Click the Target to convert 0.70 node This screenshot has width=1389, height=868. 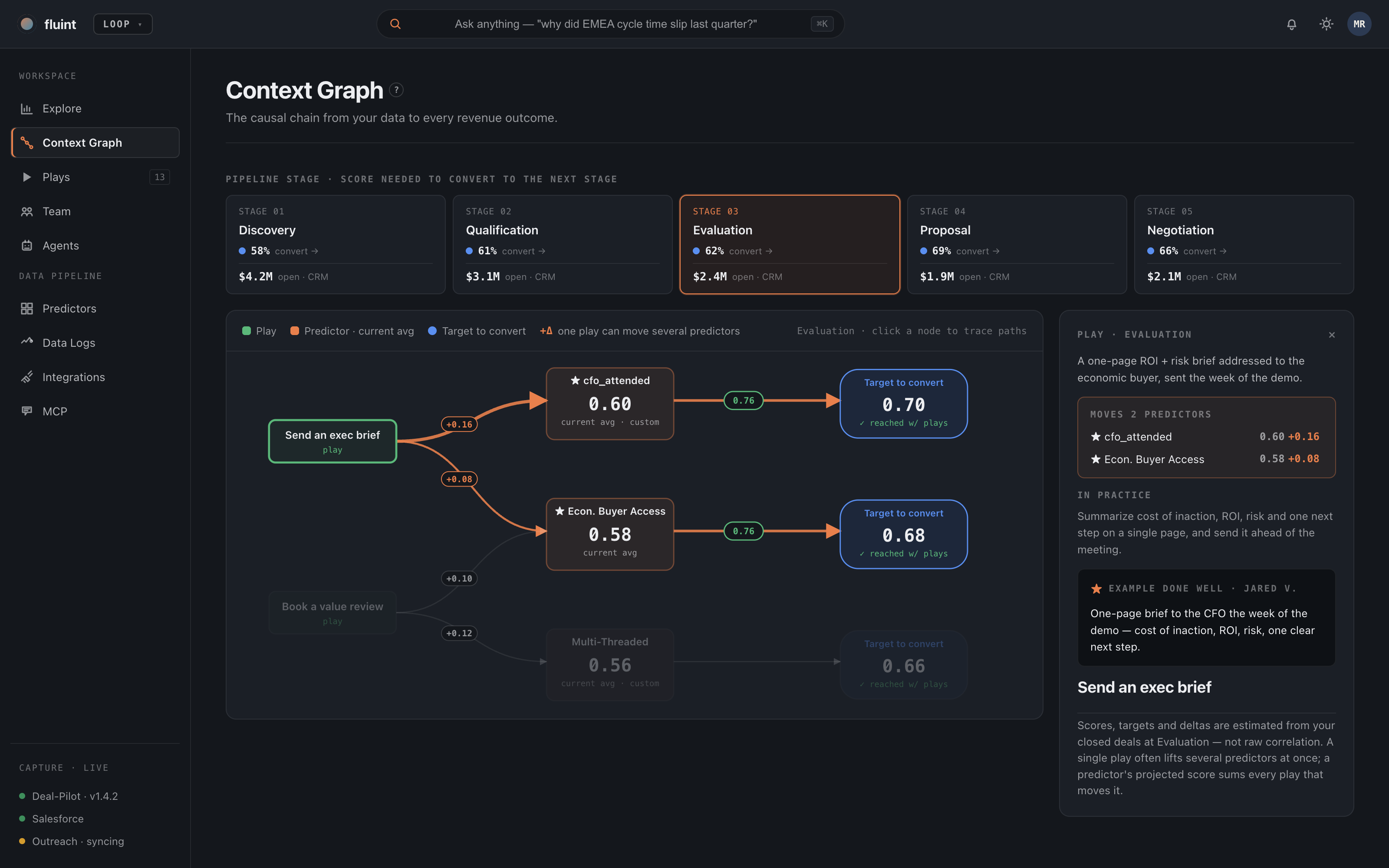(903, 404)
